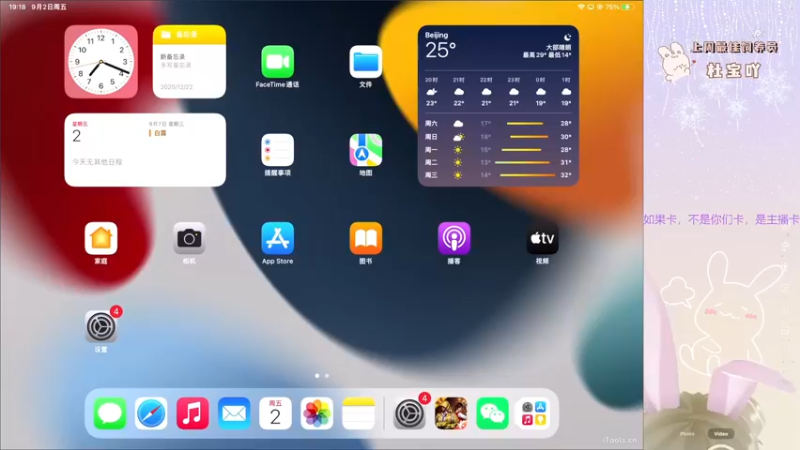Open Messages in the dock
The image size is (800, 450).
[110, 413]
